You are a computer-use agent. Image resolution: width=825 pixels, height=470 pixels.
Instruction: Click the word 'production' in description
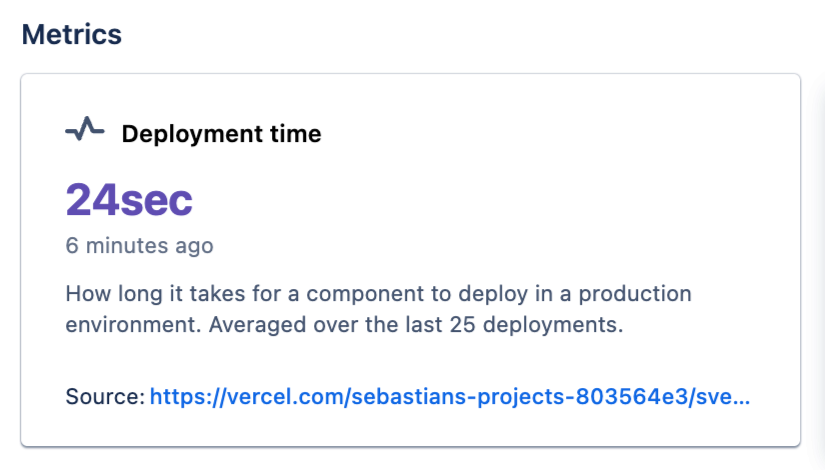tap(641, 295)
